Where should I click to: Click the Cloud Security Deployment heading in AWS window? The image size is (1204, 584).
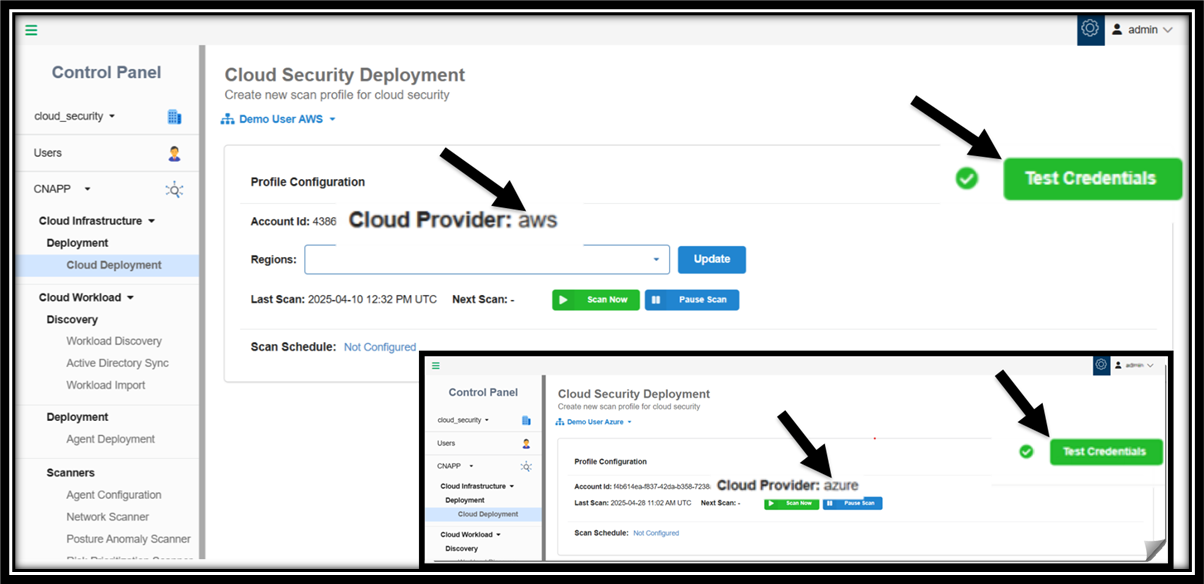[345, 75]
